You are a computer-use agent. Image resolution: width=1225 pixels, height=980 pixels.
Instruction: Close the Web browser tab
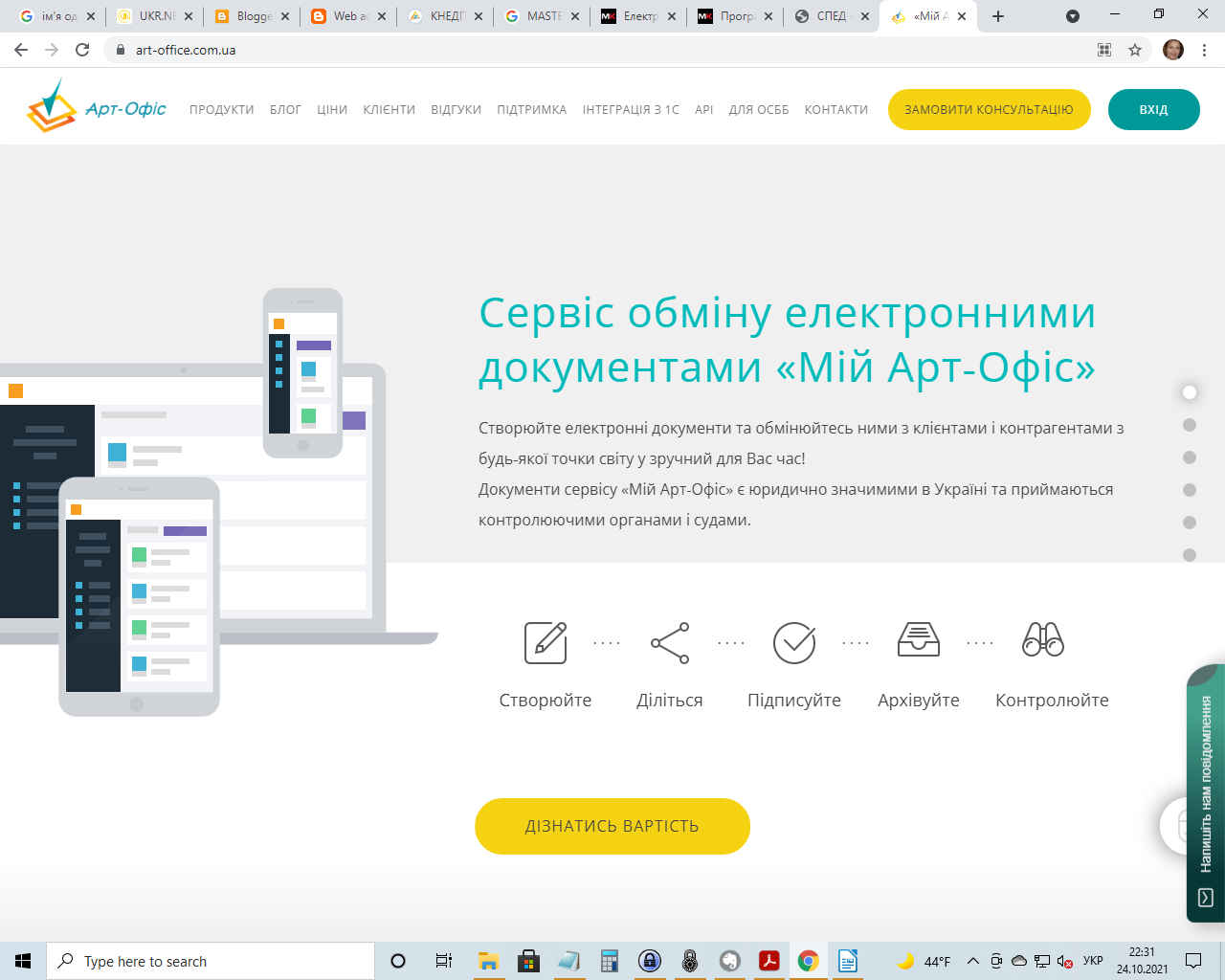(382, 16)
